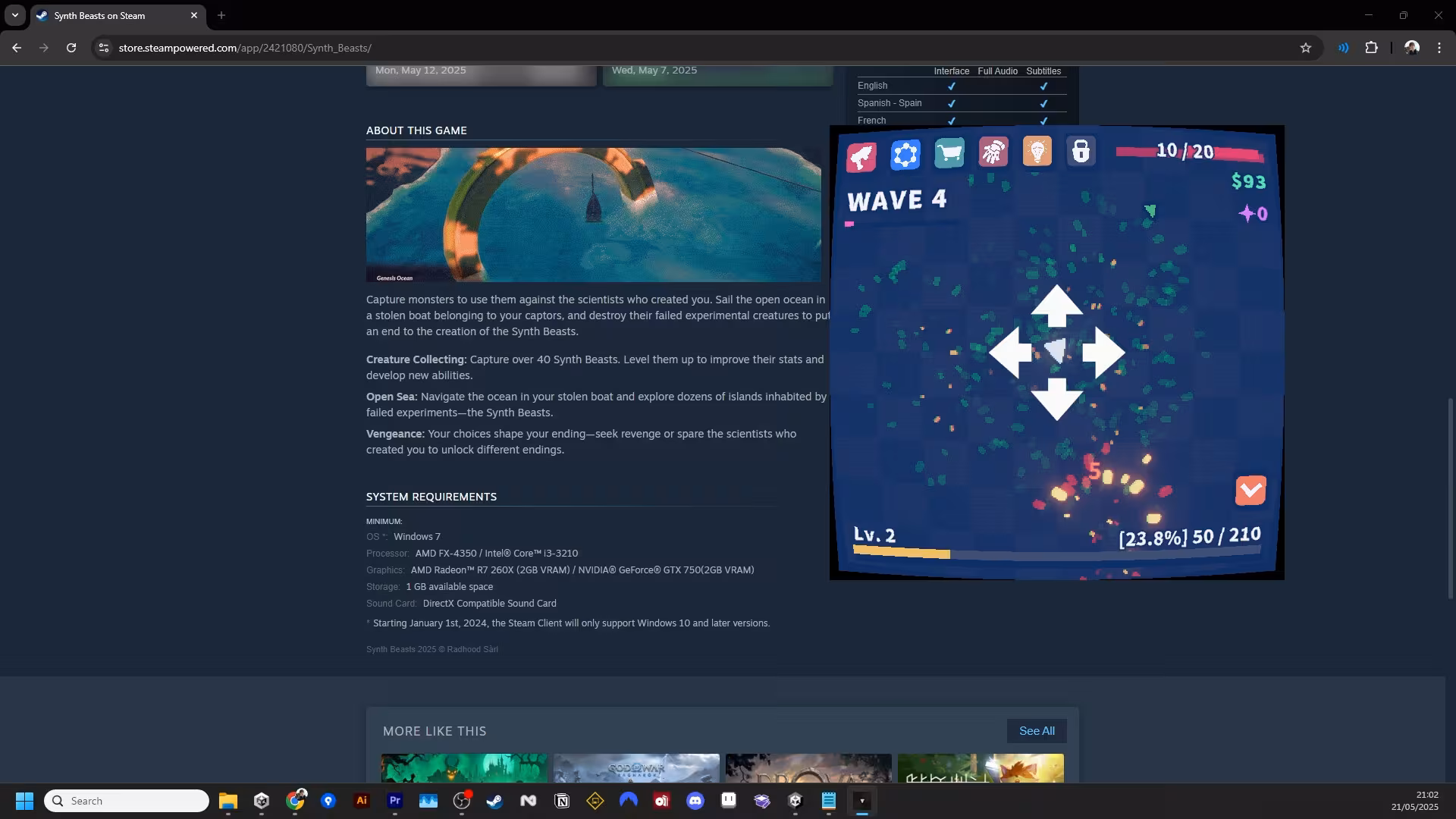Reload the Steam store page
This screenshot has width=1456, height=819.
[x=71, y=48]
